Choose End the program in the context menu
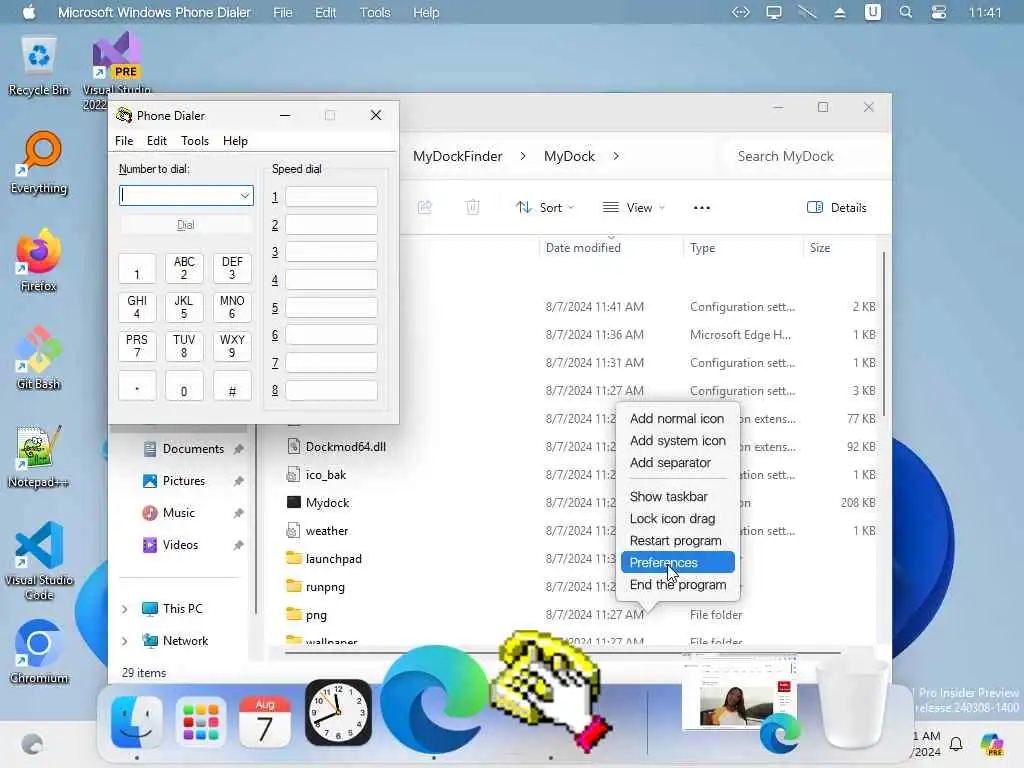 678,584
